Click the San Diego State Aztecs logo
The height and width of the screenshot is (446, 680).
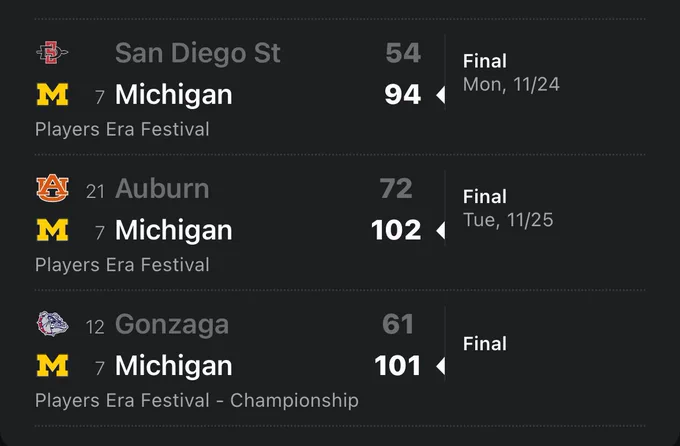pos(52,52)
